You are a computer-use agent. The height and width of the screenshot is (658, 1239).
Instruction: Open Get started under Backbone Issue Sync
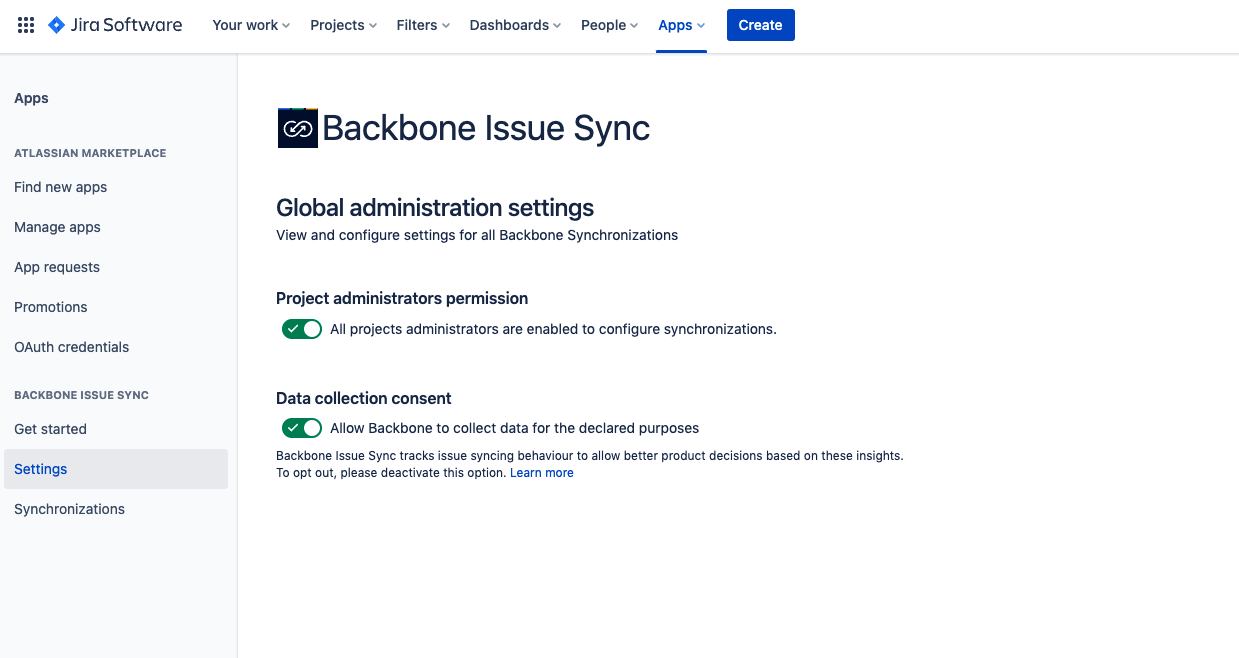[x=50, y=429]
